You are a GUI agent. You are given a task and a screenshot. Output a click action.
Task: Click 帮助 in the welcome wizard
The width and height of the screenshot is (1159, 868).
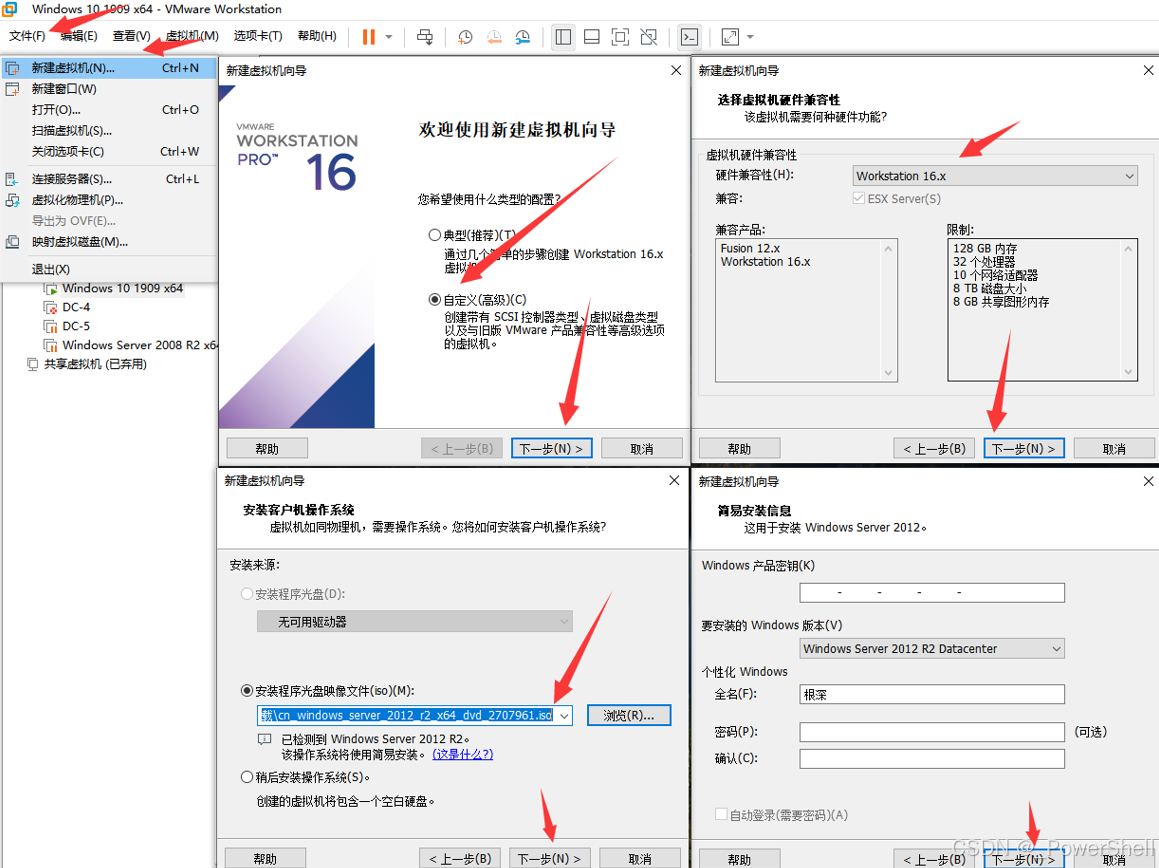267,449
